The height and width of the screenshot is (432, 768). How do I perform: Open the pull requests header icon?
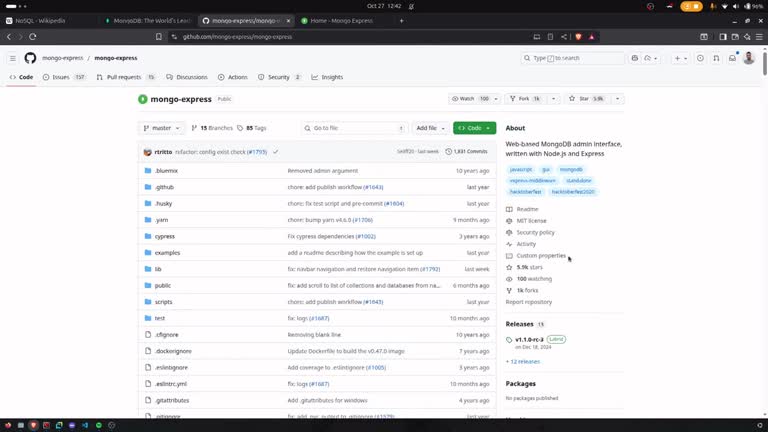716,58
